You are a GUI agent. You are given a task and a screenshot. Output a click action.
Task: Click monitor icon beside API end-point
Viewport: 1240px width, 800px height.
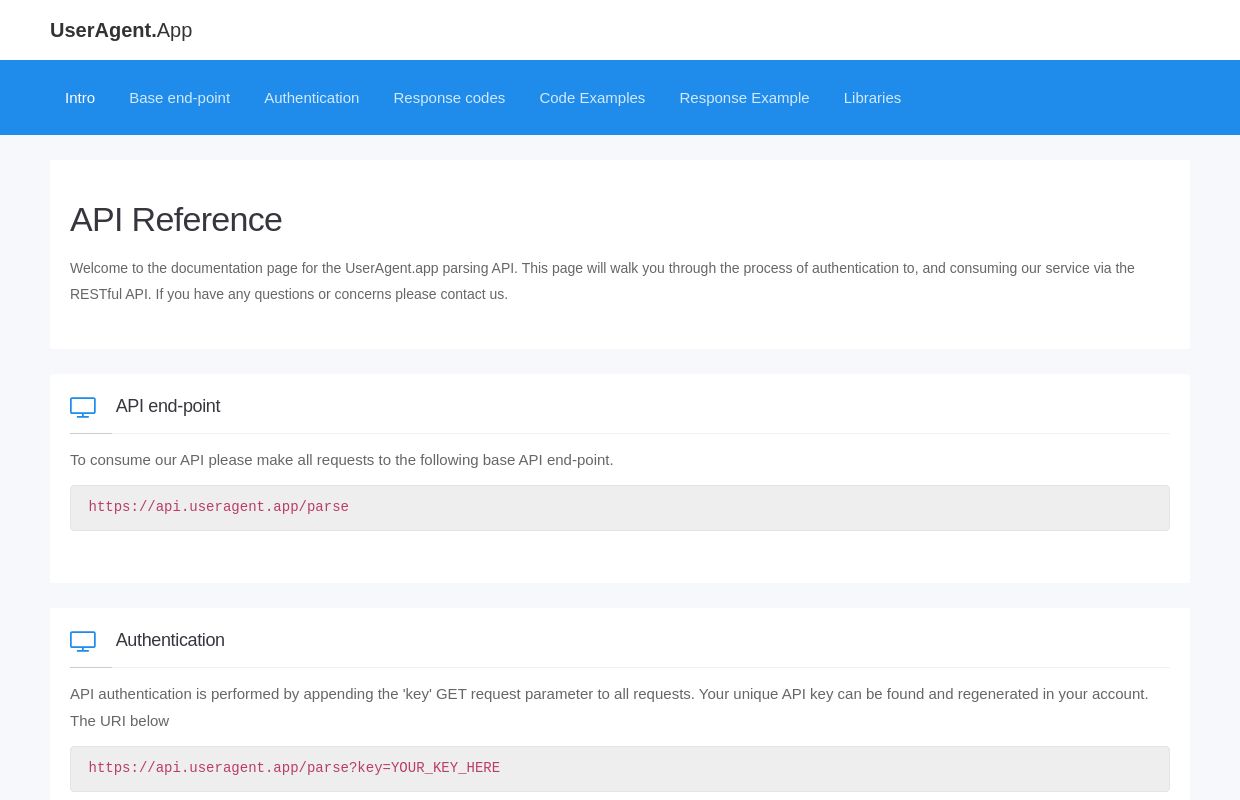[83, 407]
